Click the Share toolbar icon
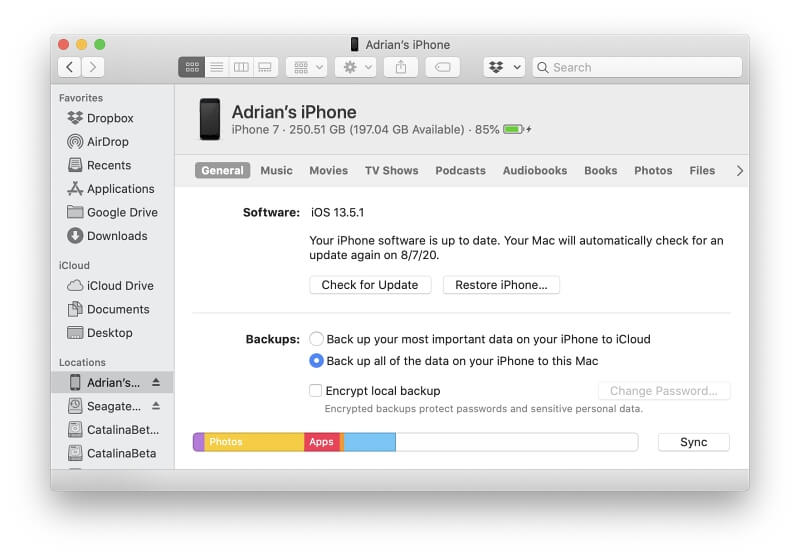800x558 pixels. point(401,67)
